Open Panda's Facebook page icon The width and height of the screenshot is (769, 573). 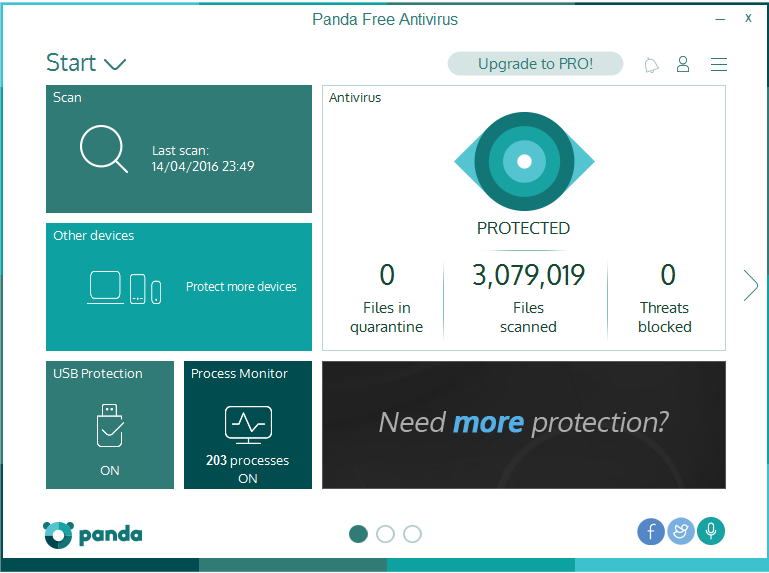coord(650,532)
